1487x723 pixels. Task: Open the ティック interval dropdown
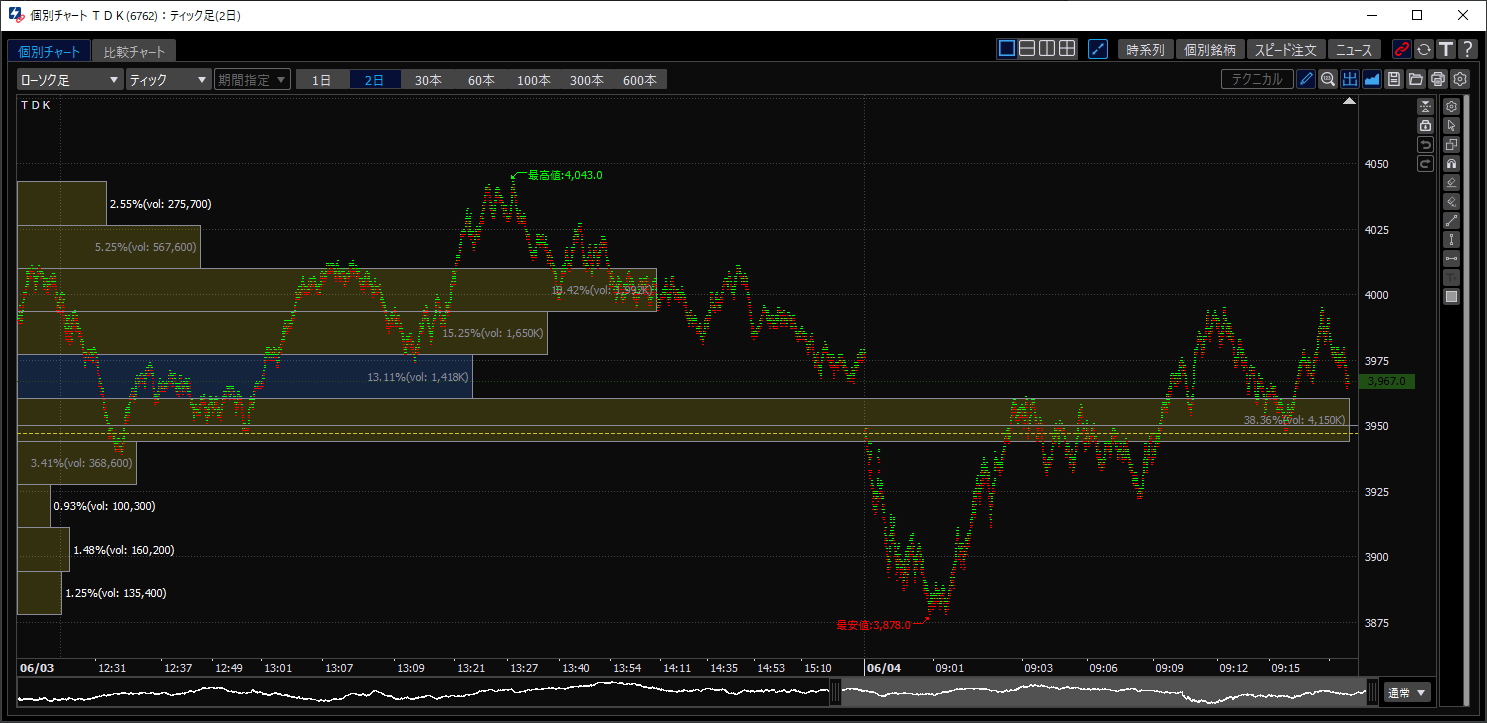coord(168,80)
